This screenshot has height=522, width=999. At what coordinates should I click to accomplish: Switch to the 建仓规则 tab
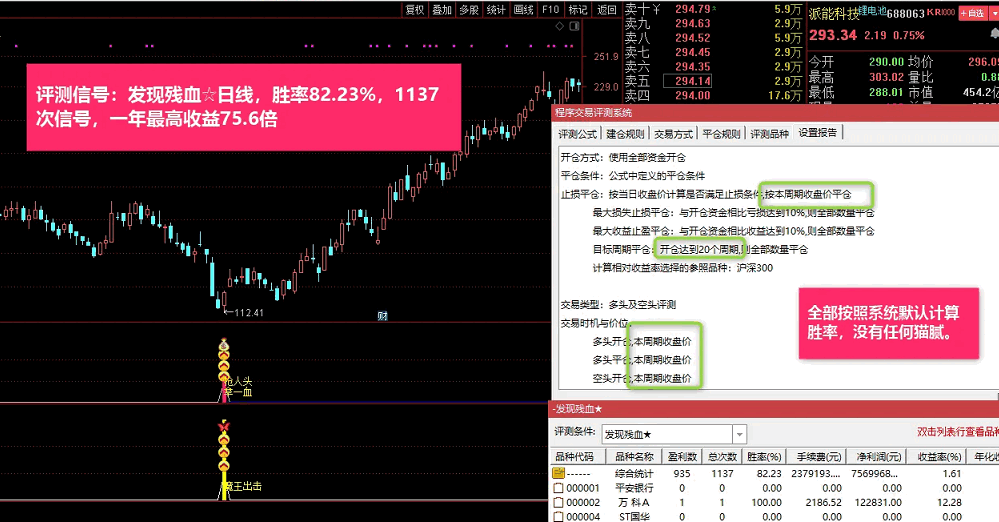(x=625, y=134)
